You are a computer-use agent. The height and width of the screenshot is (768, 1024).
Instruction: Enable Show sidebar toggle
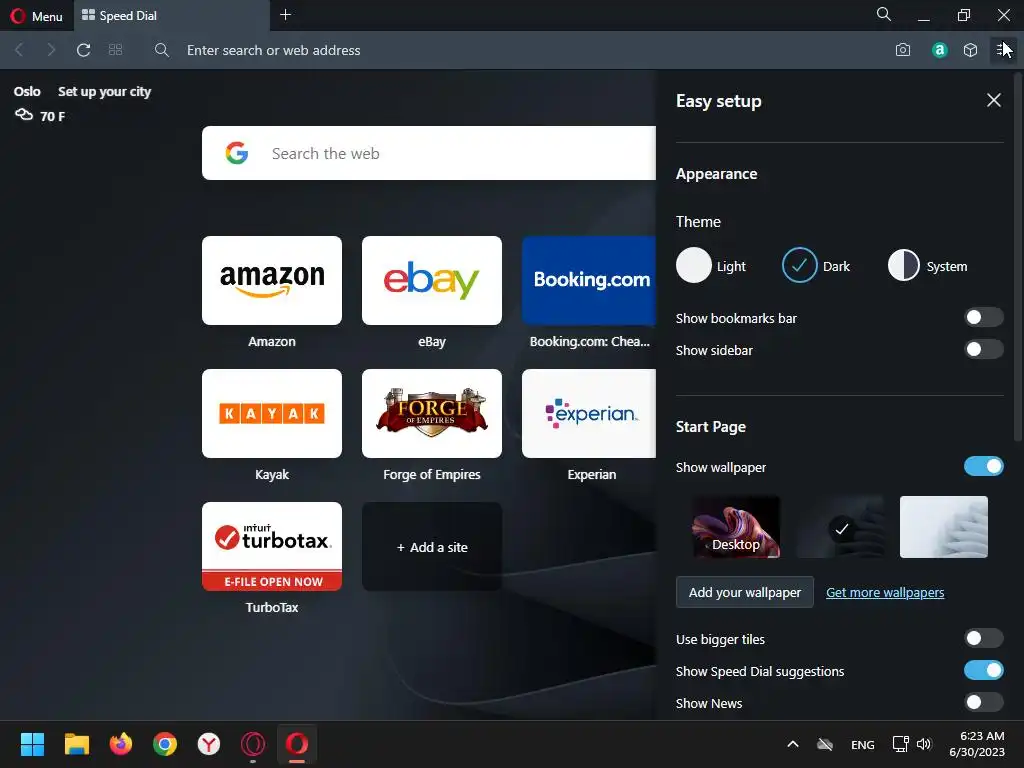984,349
